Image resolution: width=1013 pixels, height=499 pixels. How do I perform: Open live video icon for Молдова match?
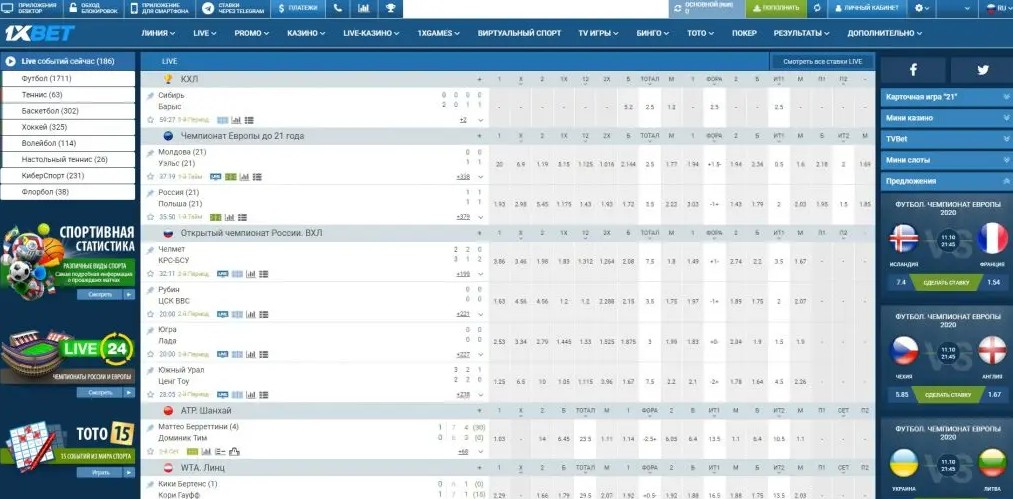(x=216, y=176)
